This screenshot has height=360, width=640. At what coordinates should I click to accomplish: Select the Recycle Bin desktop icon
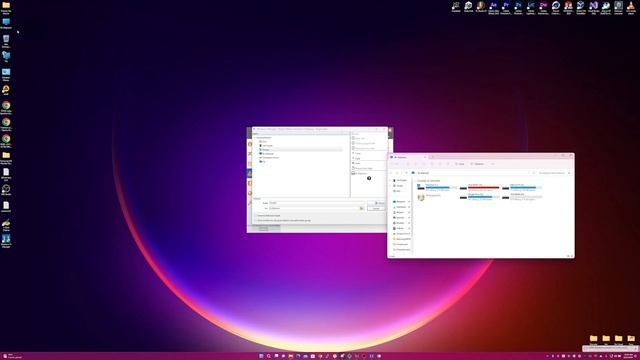coord(6,41)
